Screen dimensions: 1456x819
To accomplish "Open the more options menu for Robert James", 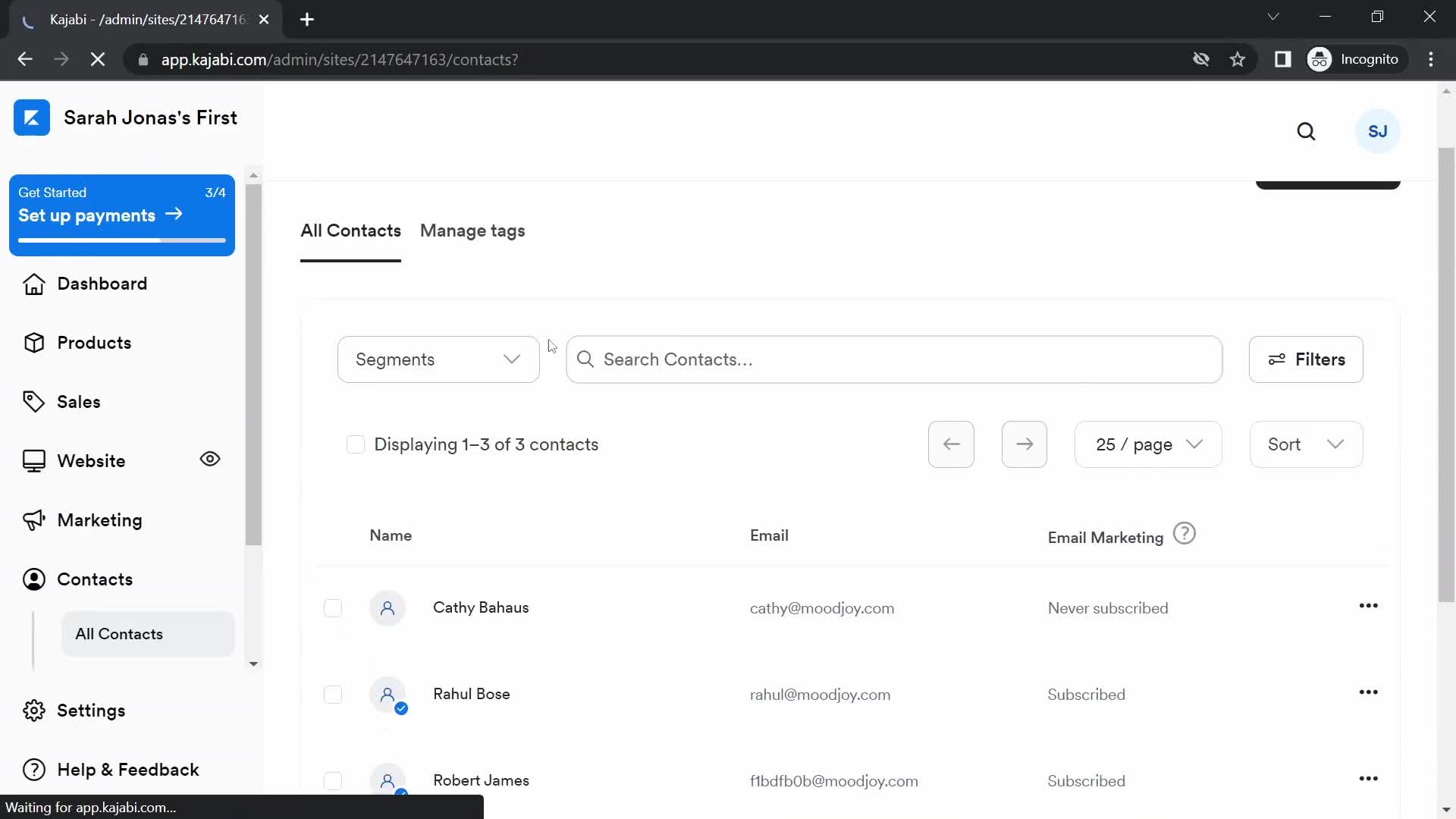I will [1368, 779].
